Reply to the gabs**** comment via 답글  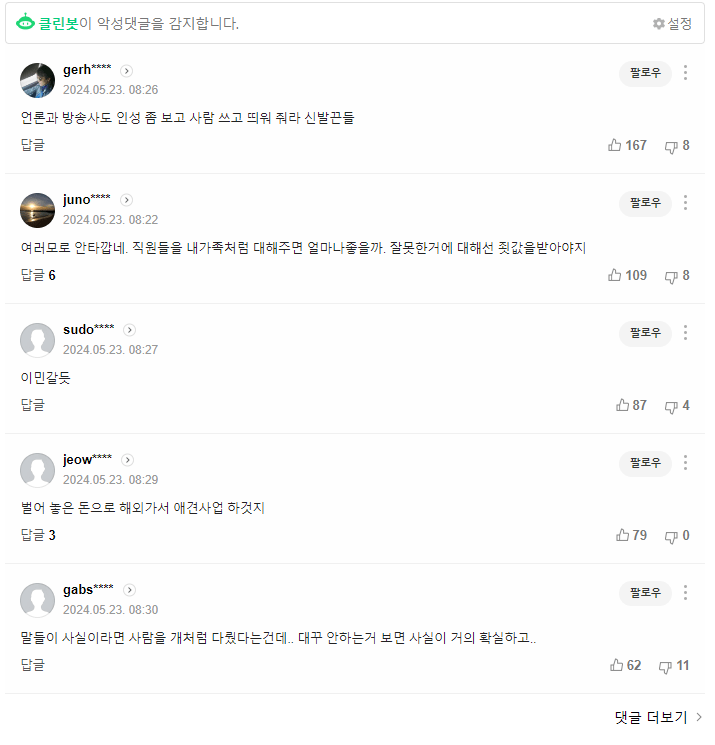pyautogui.click(x=33, y=666)
